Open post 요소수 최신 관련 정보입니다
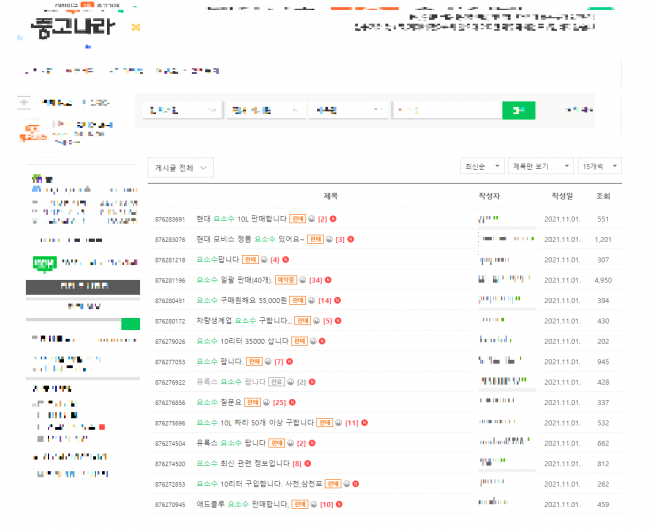Image resolution: width=654 pixels, height=529 pixels. point(243,464)
